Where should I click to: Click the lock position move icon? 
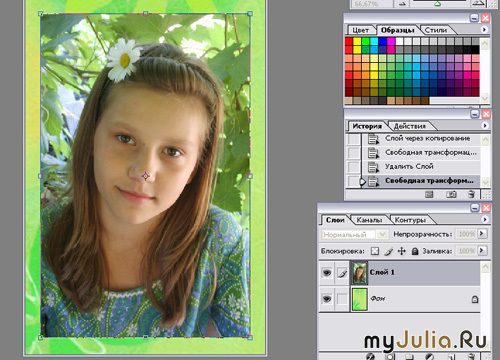[402, 251]
